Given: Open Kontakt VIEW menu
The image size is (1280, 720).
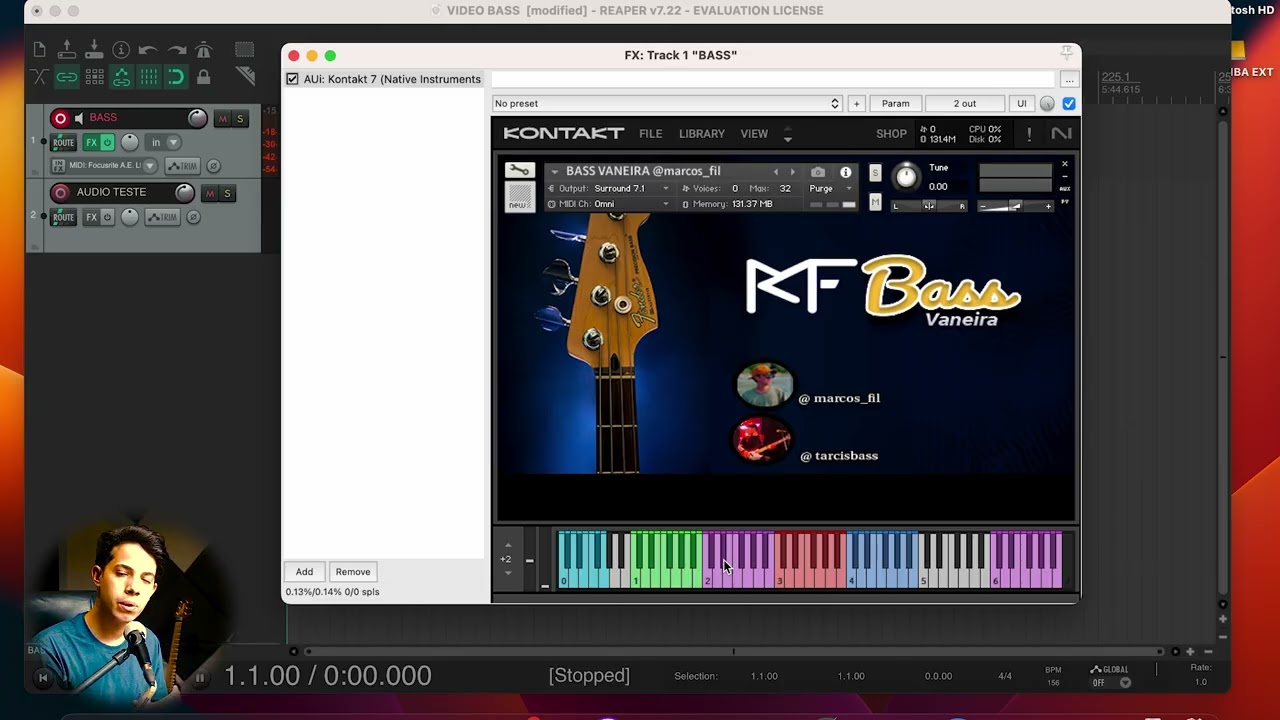Looking at the screenshot, I should tap(754, 134).
